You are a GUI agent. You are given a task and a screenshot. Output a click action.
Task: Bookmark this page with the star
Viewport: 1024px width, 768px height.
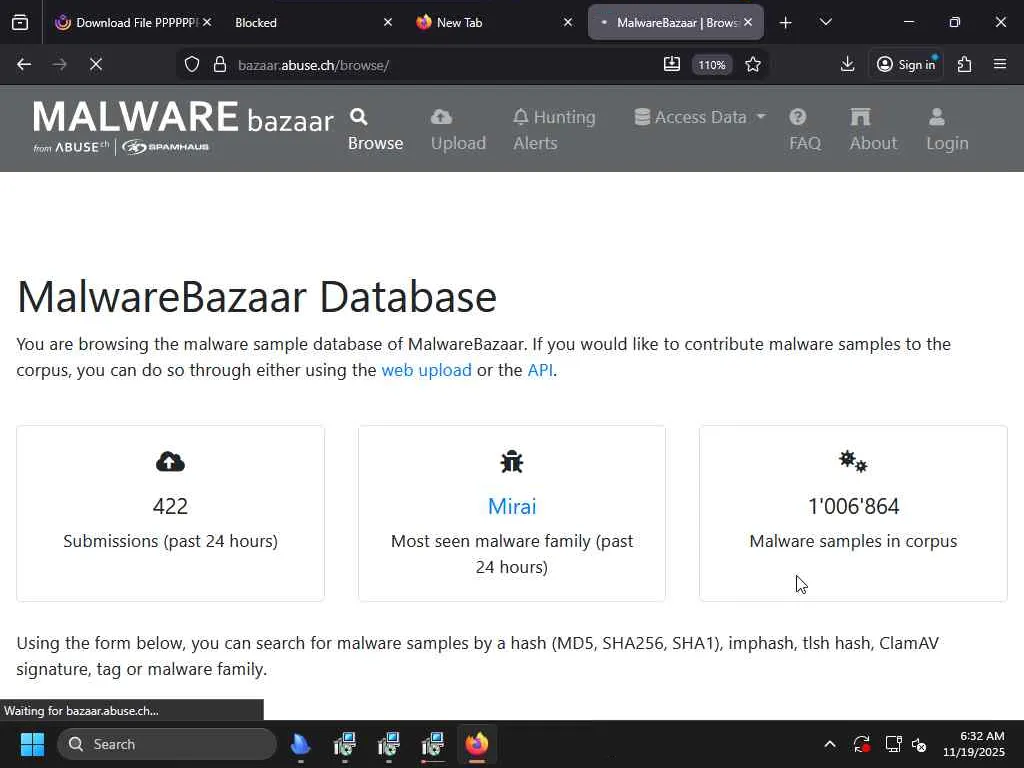pos(753,65)
